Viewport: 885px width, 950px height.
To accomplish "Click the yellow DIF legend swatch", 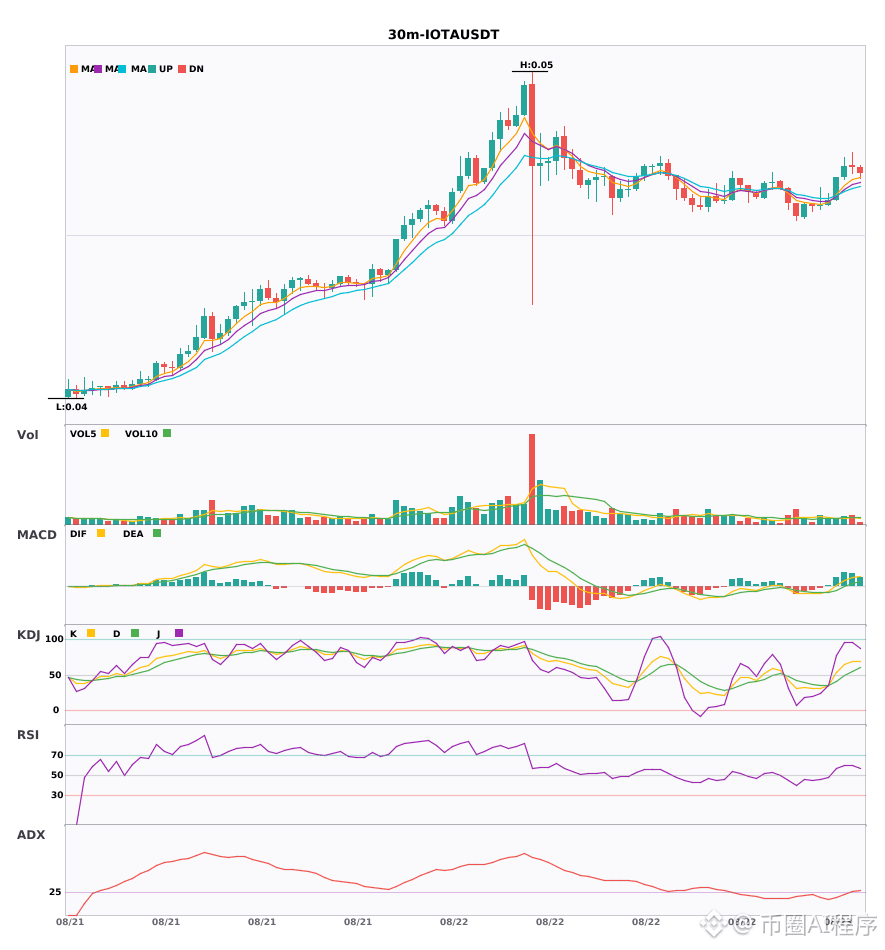I will tap(101, 533).
